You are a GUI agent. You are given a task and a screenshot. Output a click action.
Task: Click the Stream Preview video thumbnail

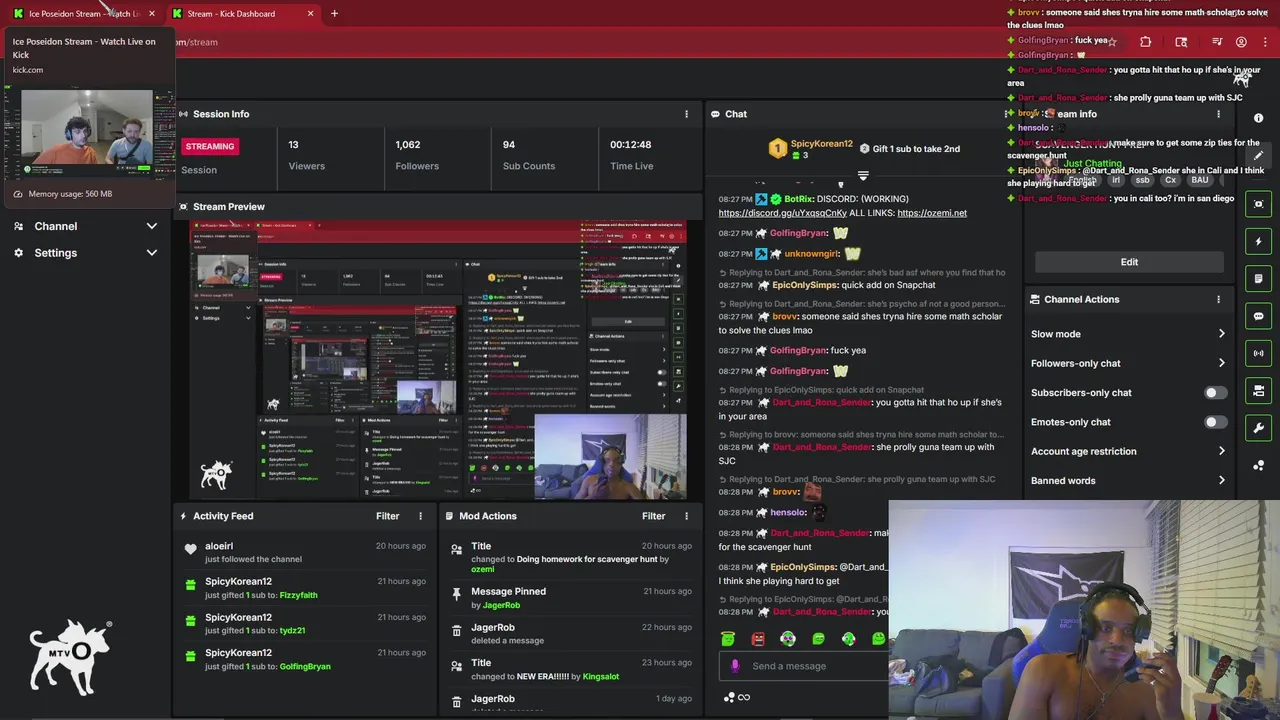pos(438,360)
